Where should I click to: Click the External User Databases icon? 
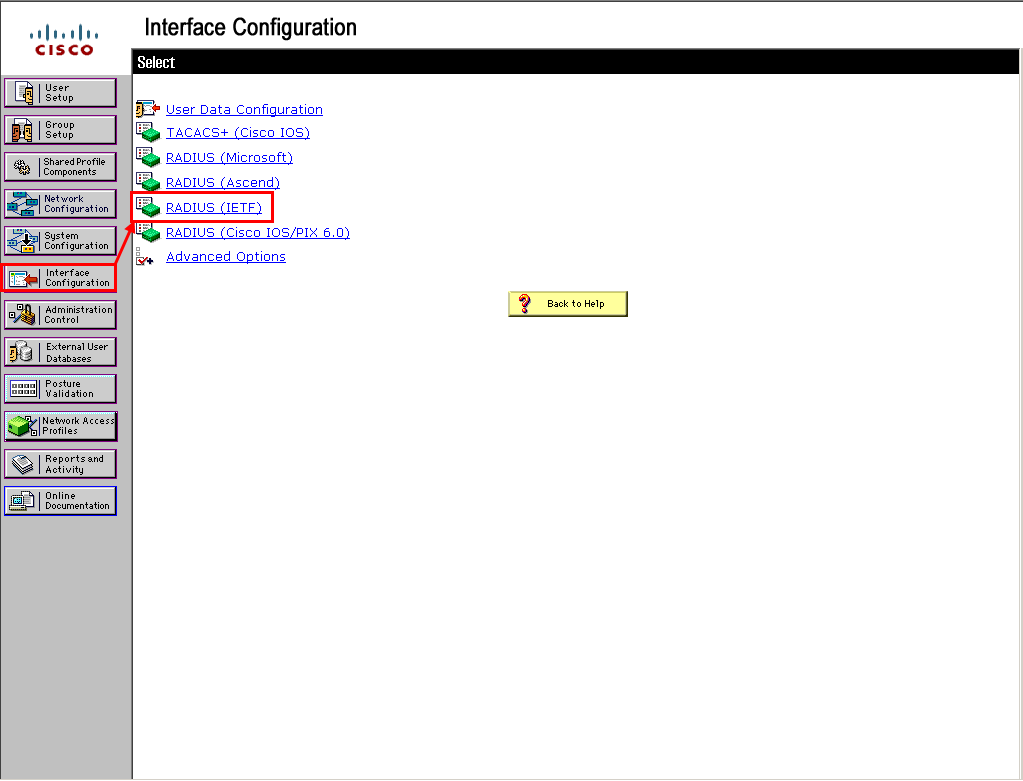point(21,352)
